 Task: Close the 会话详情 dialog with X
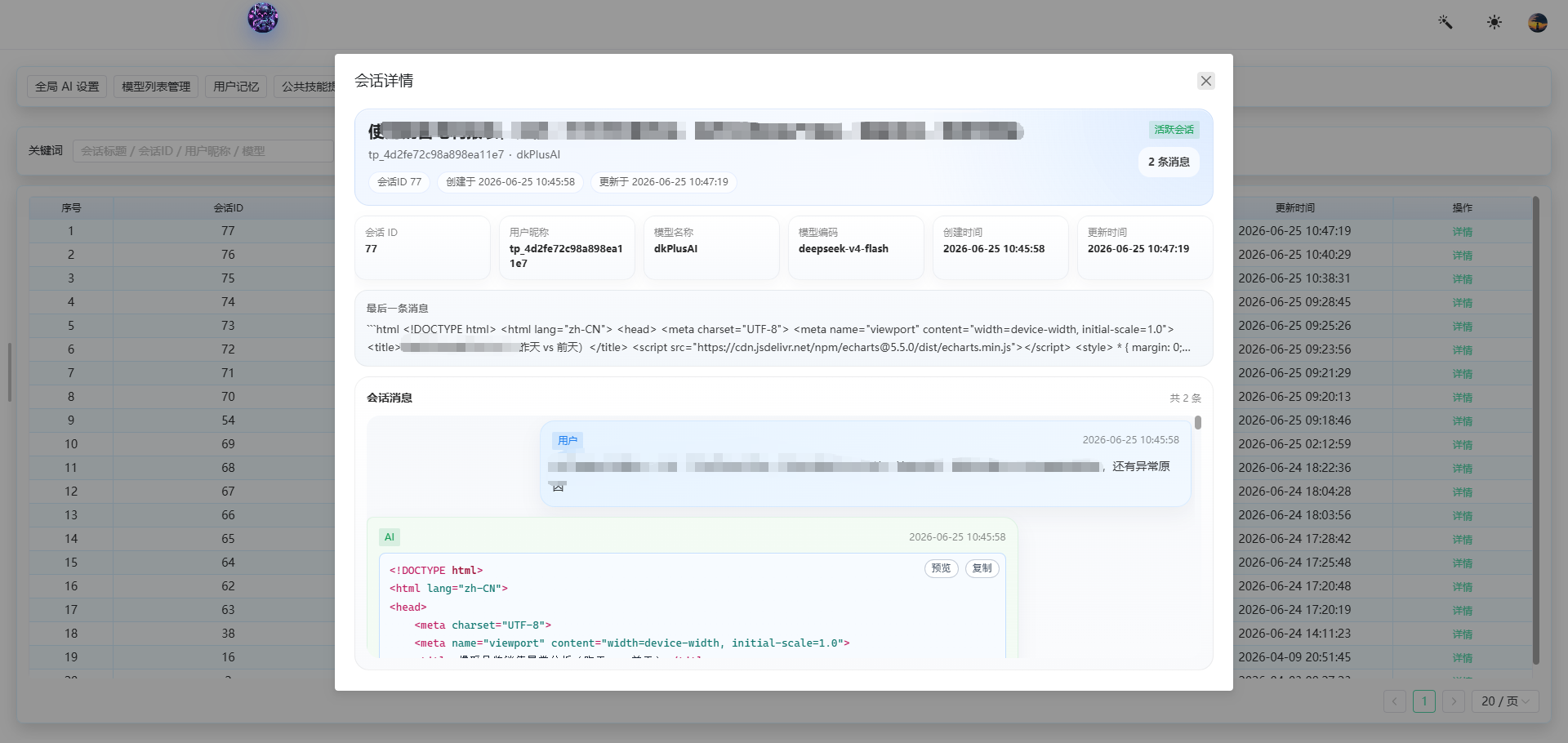pyautogui.click(x=1205, y=81)
